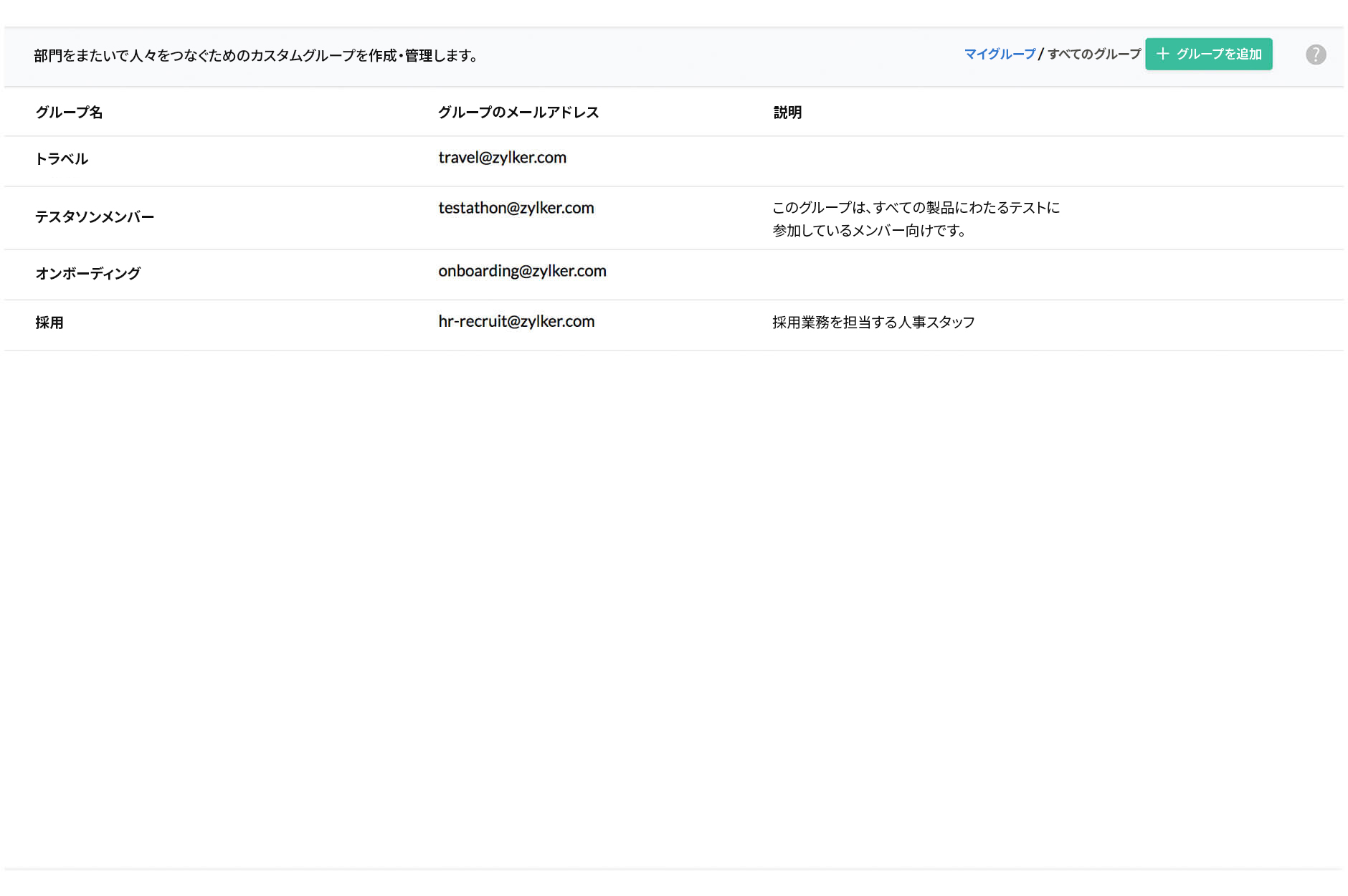Open the マイグループ view
Screen dimensions: 1348x896
[x=1000, y=53]
